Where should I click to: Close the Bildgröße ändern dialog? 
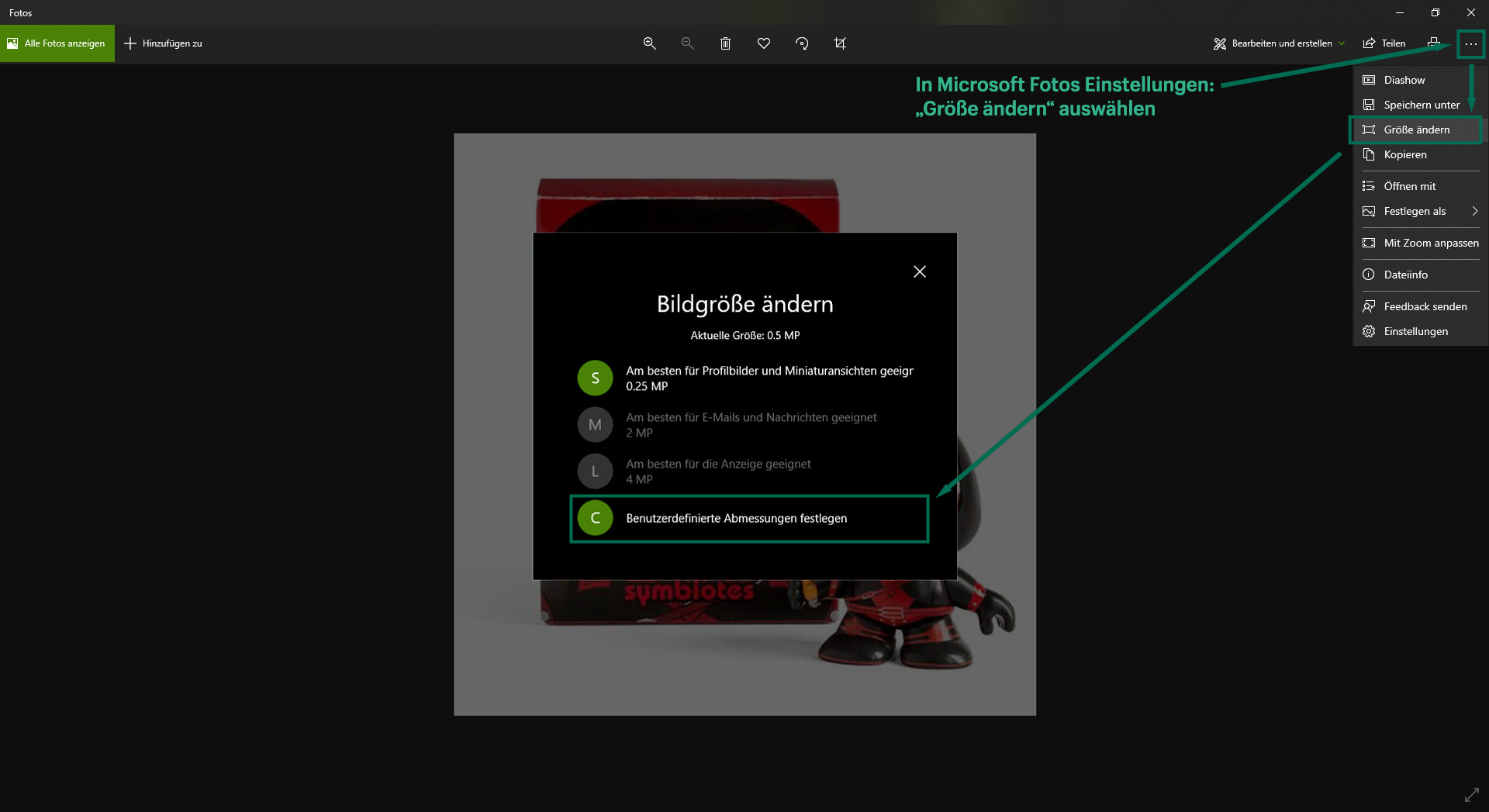coord(920,271)
